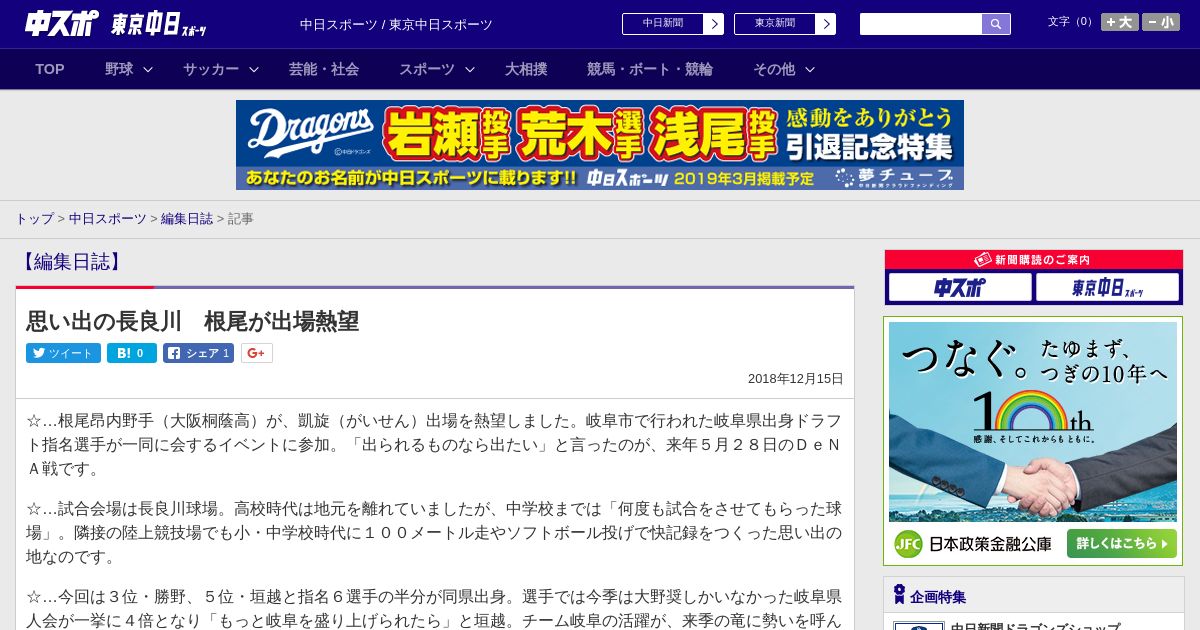
Task: Open the サッカー navigation menu
Action: tap(211, 69)
